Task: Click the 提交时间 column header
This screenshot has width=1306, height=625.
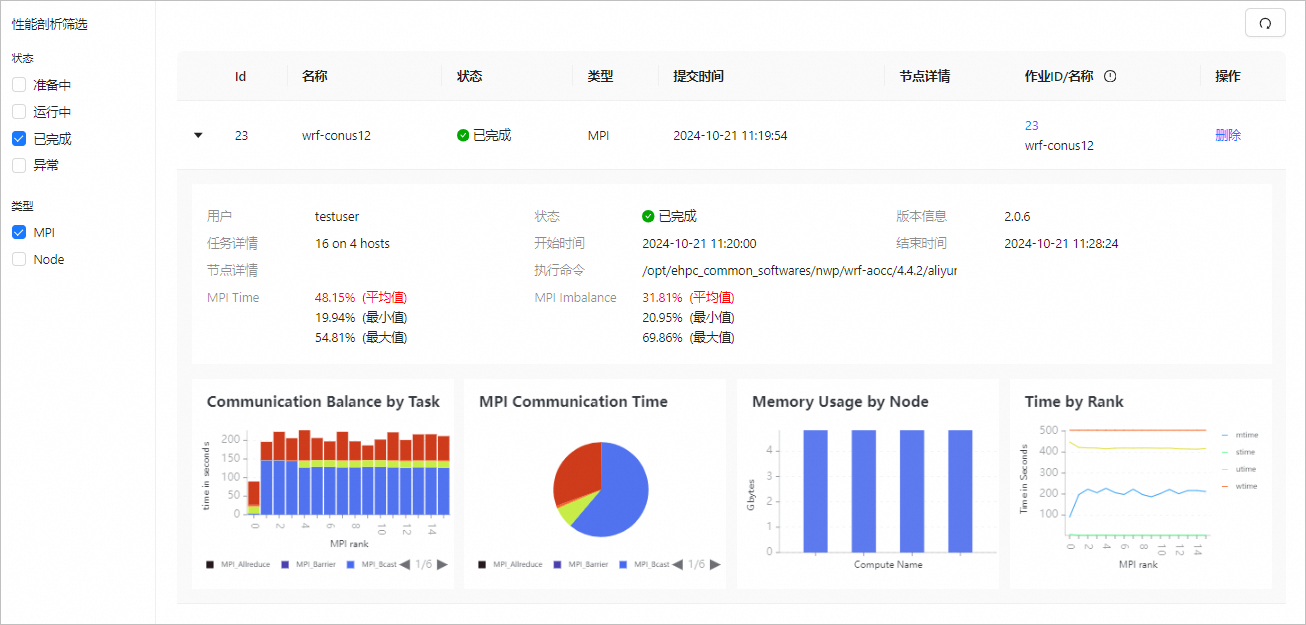Action: click(698, 76)
